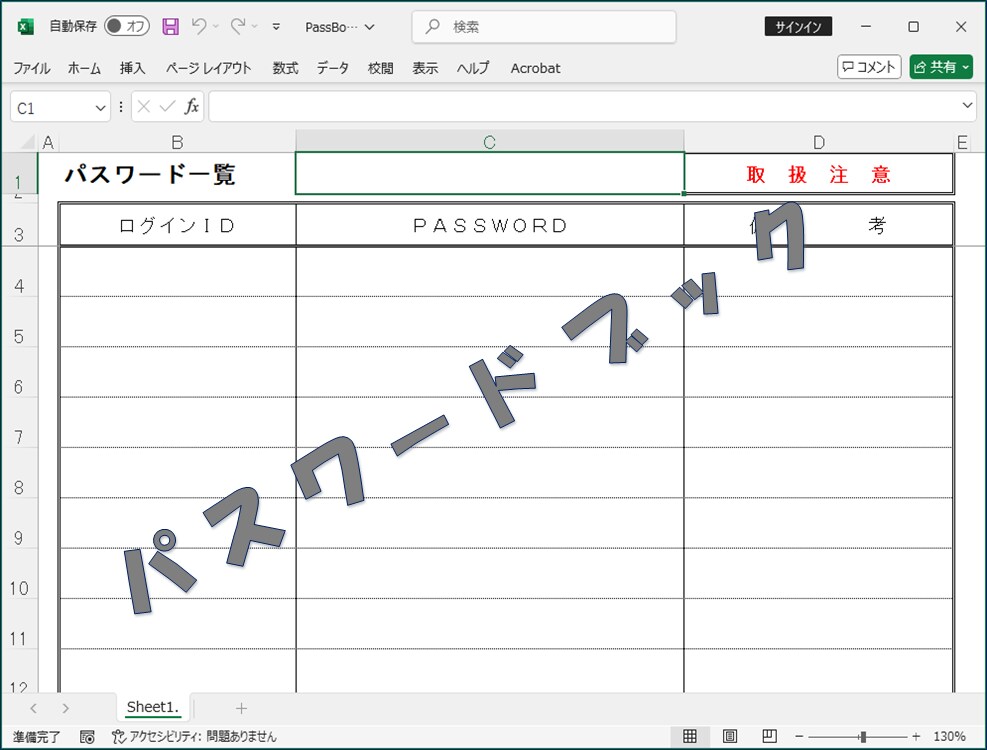Select column C header
Image resolution: width=987 pixels, height=750 pixels.
point(489,142)
